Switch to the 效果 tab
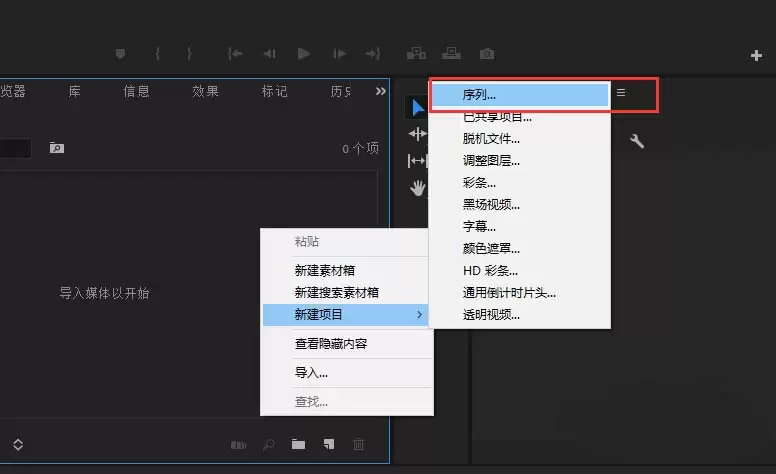Screen dimensions: 776x474 (x=205, y=91)
